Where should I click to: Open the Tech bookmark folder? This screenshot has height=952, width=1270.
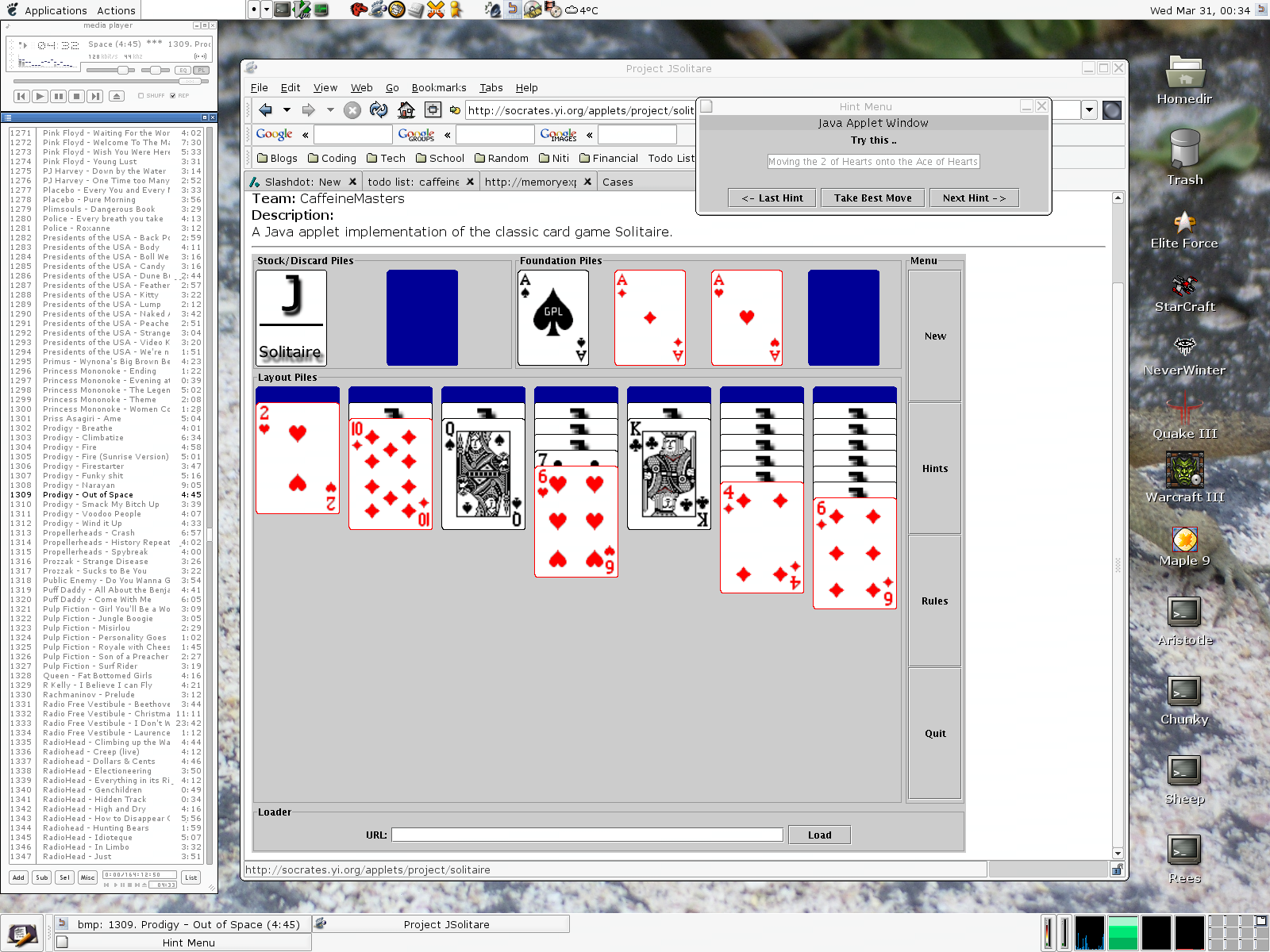tap(386, 158)
